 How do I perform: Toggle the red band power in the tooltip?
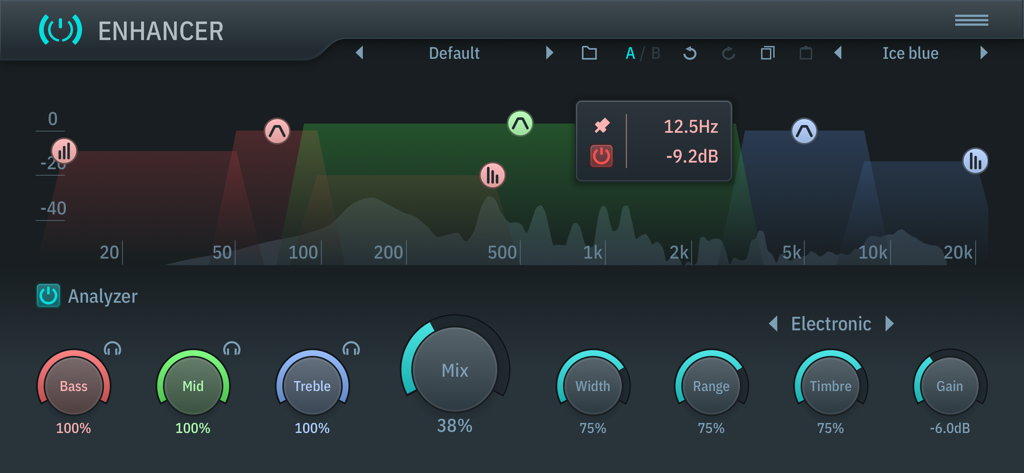pyautogui.click(x=601, y=156)
